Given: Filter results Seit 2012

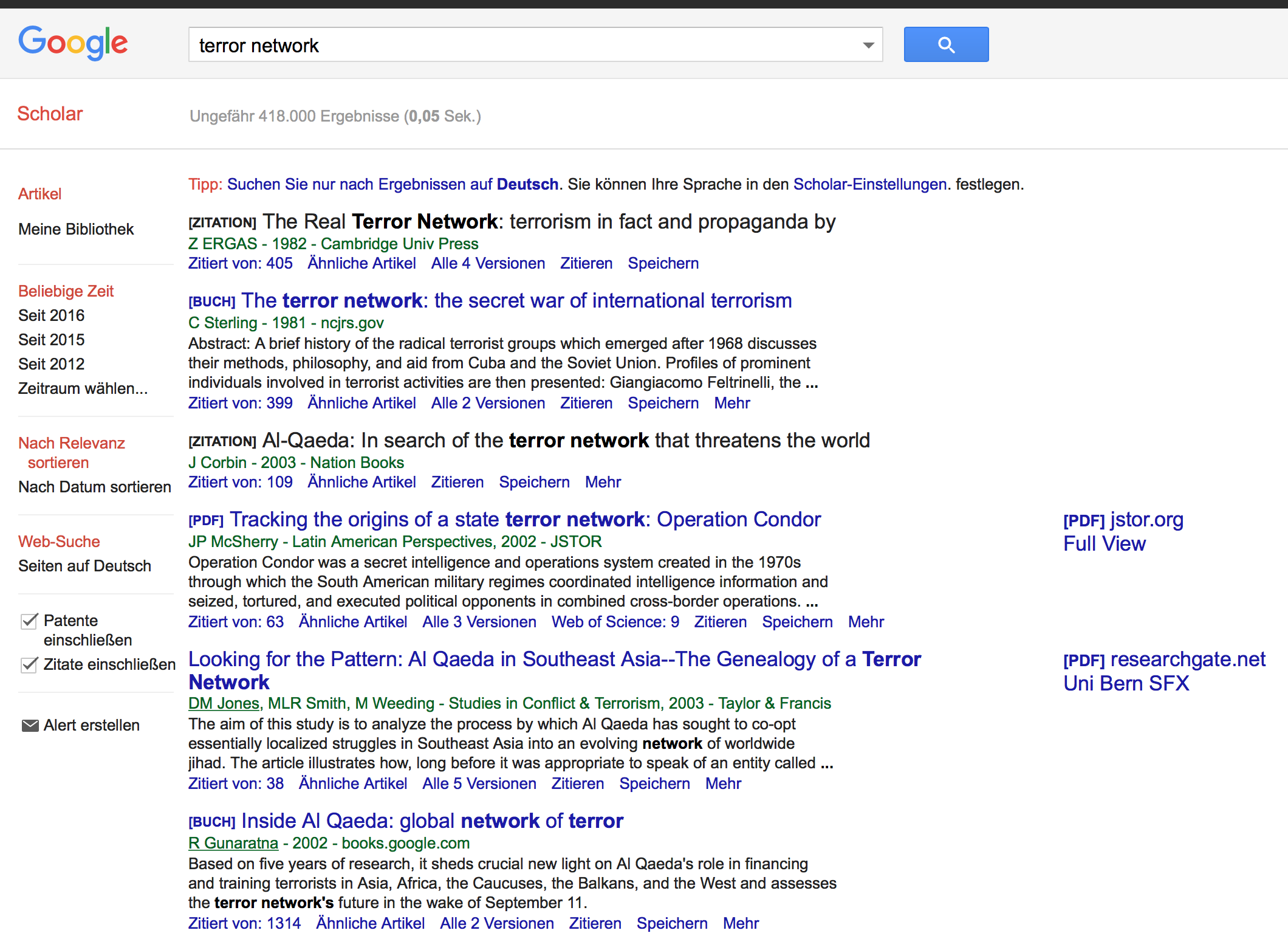Looking at the screenshot, I should [51, 364].
